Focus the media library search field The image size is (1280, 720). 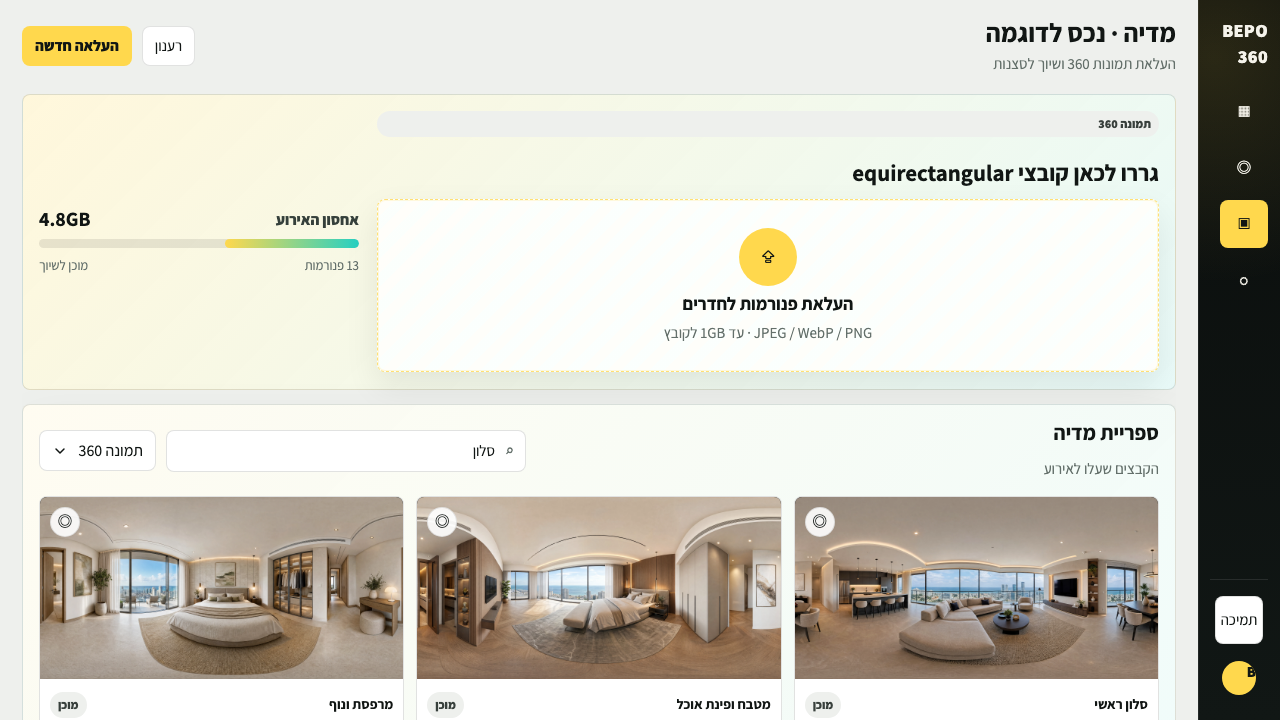pyautogui.click(x=346, y=451)
